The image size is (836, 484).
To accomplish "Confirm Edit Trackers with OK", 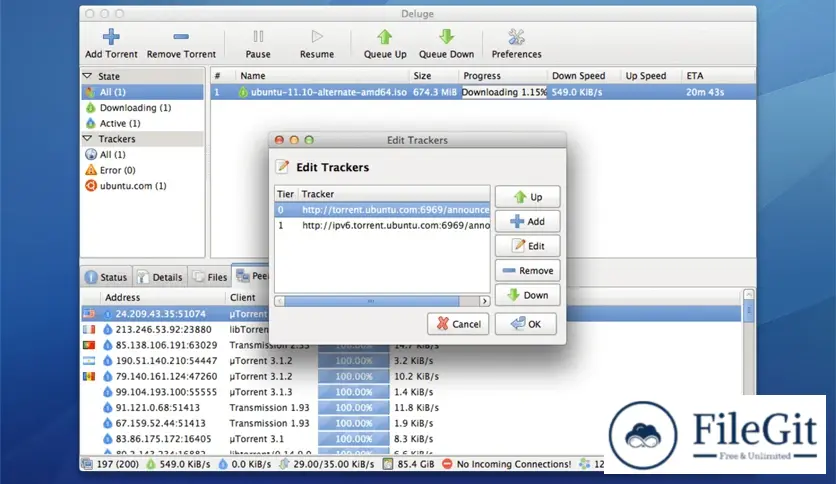I will point(526,324).
